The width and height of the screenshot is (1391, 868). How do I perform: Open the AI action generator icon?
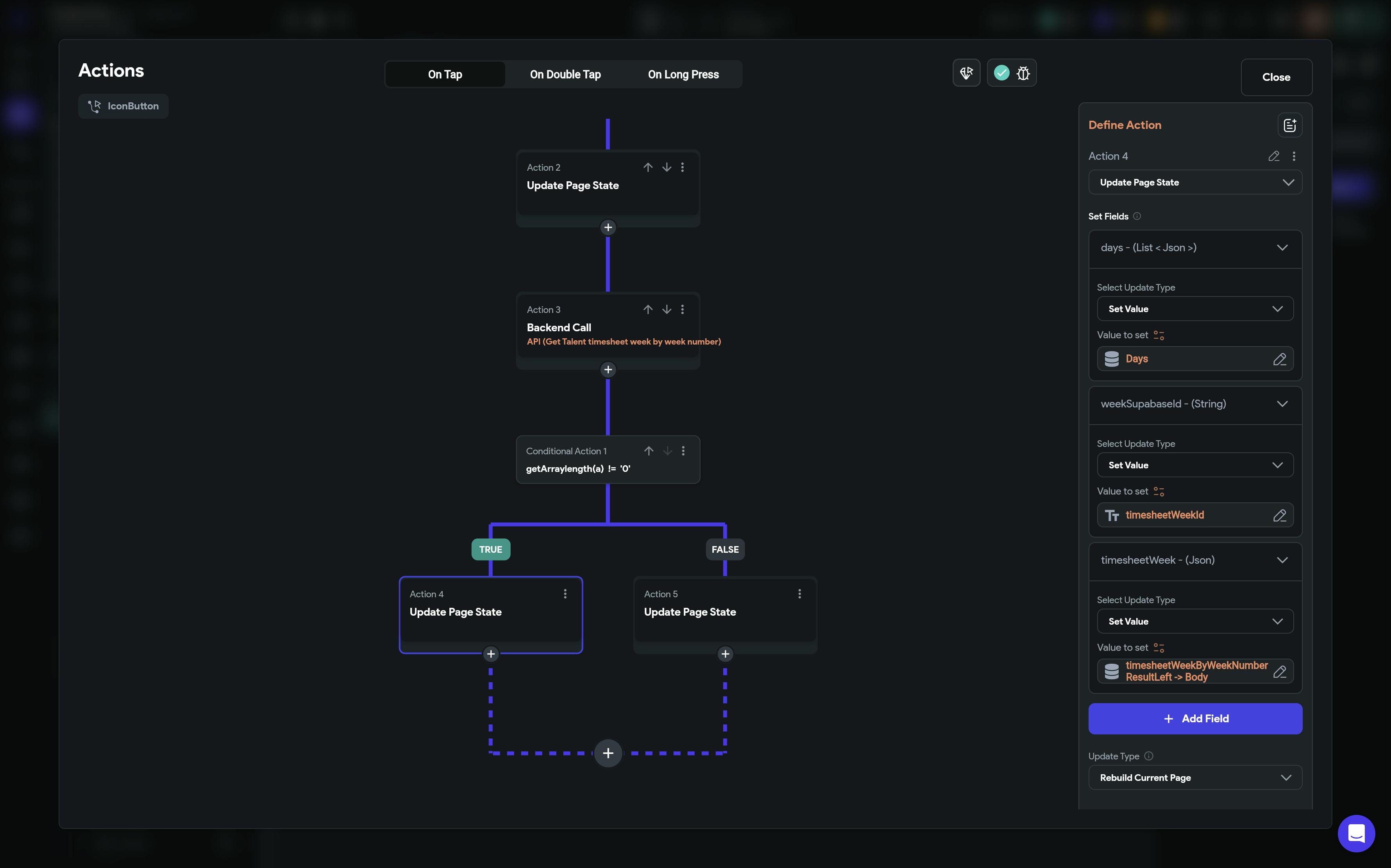[966, 73]
